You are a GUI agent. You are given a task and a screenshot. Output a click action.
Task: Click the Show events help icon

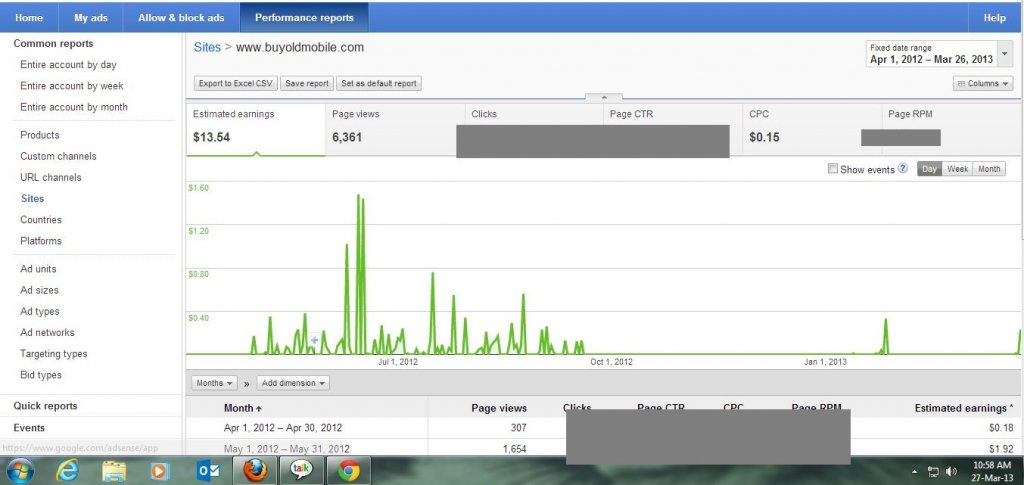903,168
